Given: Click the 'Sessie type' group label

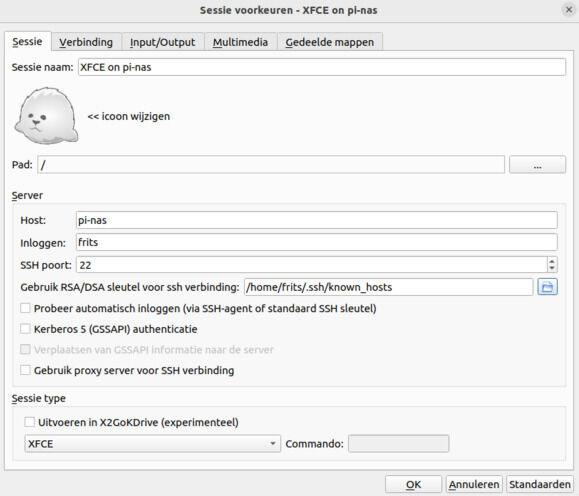Looking at the screenshot, I should click(x=39, y=398).
